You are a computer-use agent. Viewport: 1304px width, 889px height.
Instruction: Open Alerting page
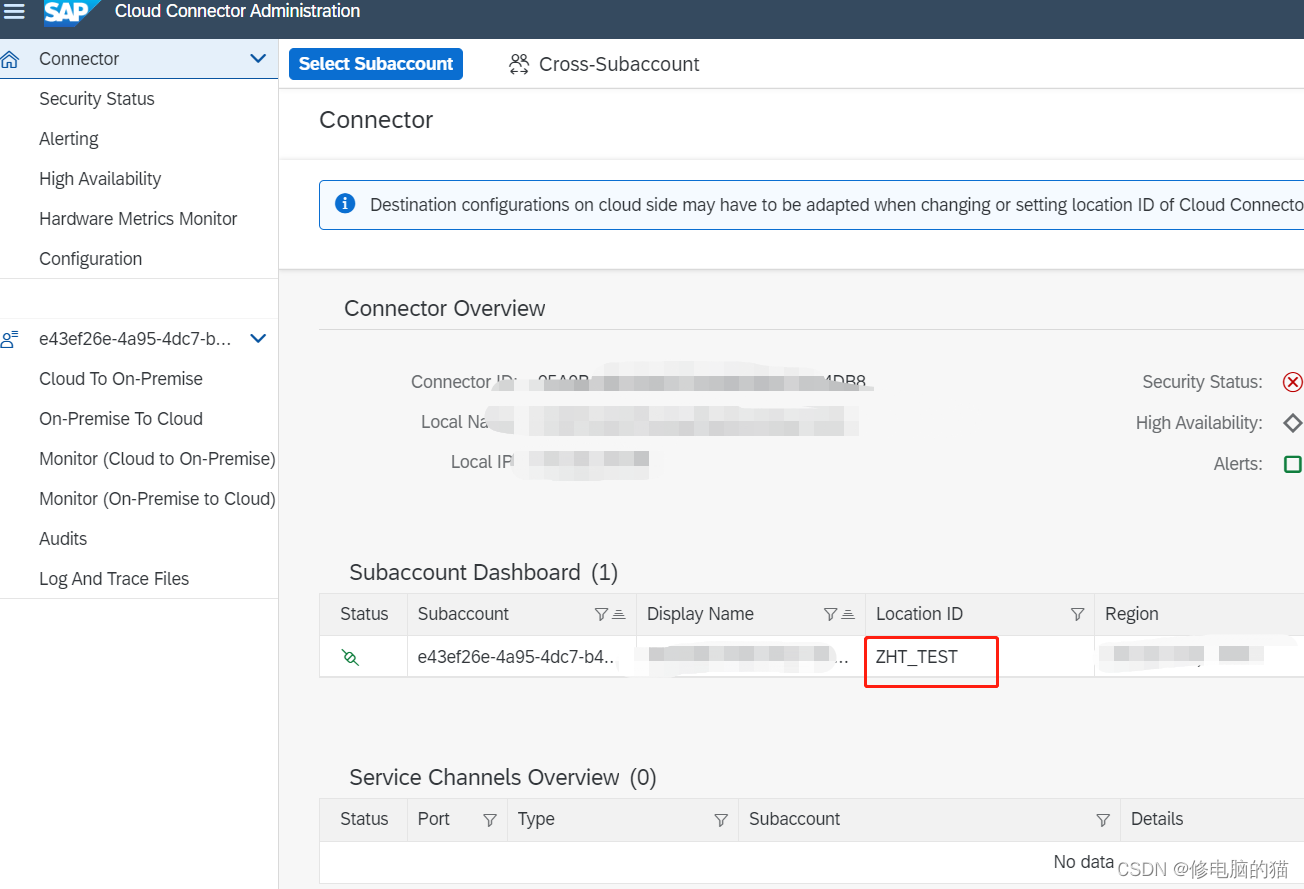tap(69, 139)
